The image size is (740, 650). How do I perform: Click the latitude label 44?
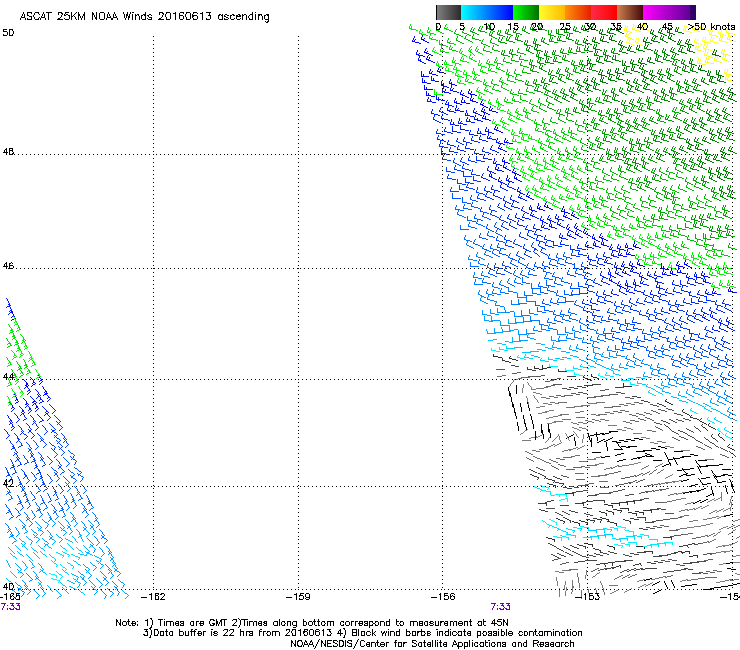[8, 377]
